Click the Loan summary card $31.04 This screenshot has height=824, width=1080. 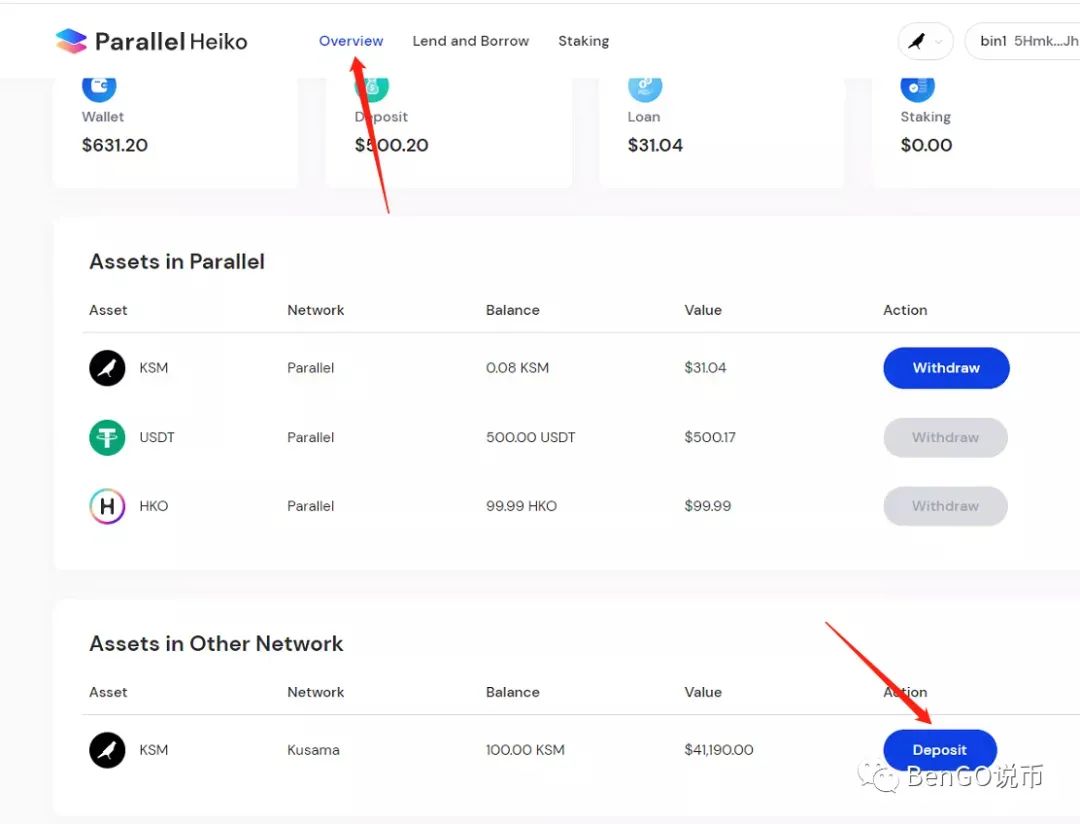tap(722, 132)
